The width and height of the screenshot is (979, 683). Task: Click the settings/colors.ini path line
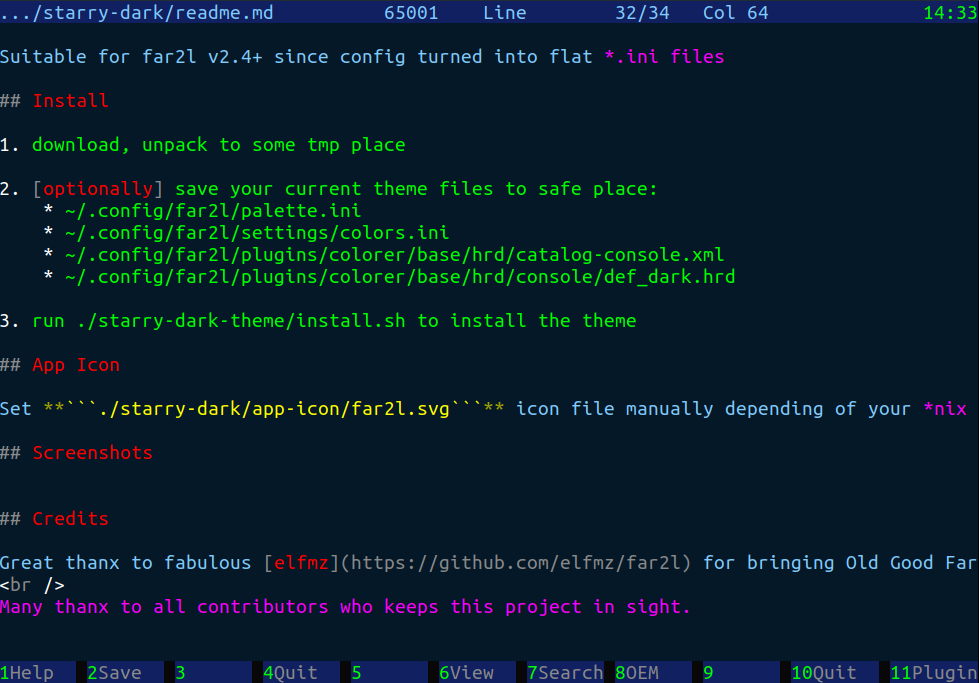click(257, 233)
